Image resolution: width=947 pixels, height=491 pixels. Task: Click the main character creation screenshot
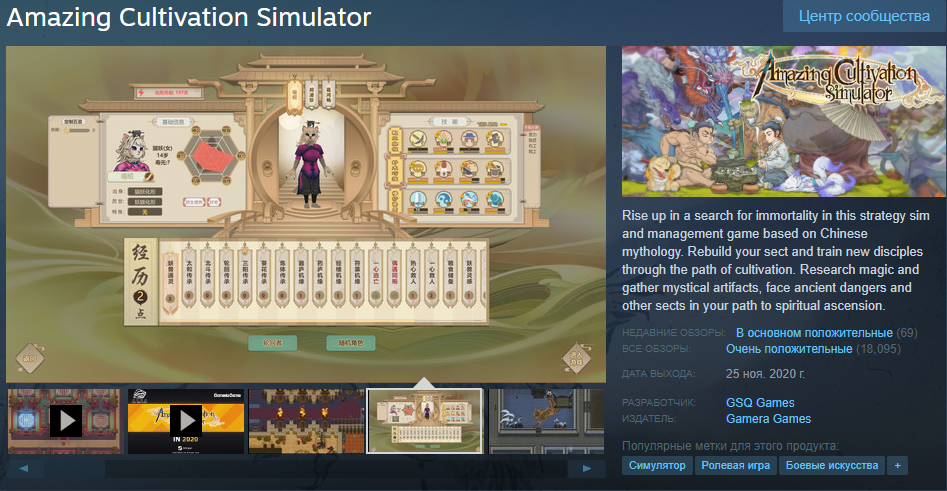[306, 214]
